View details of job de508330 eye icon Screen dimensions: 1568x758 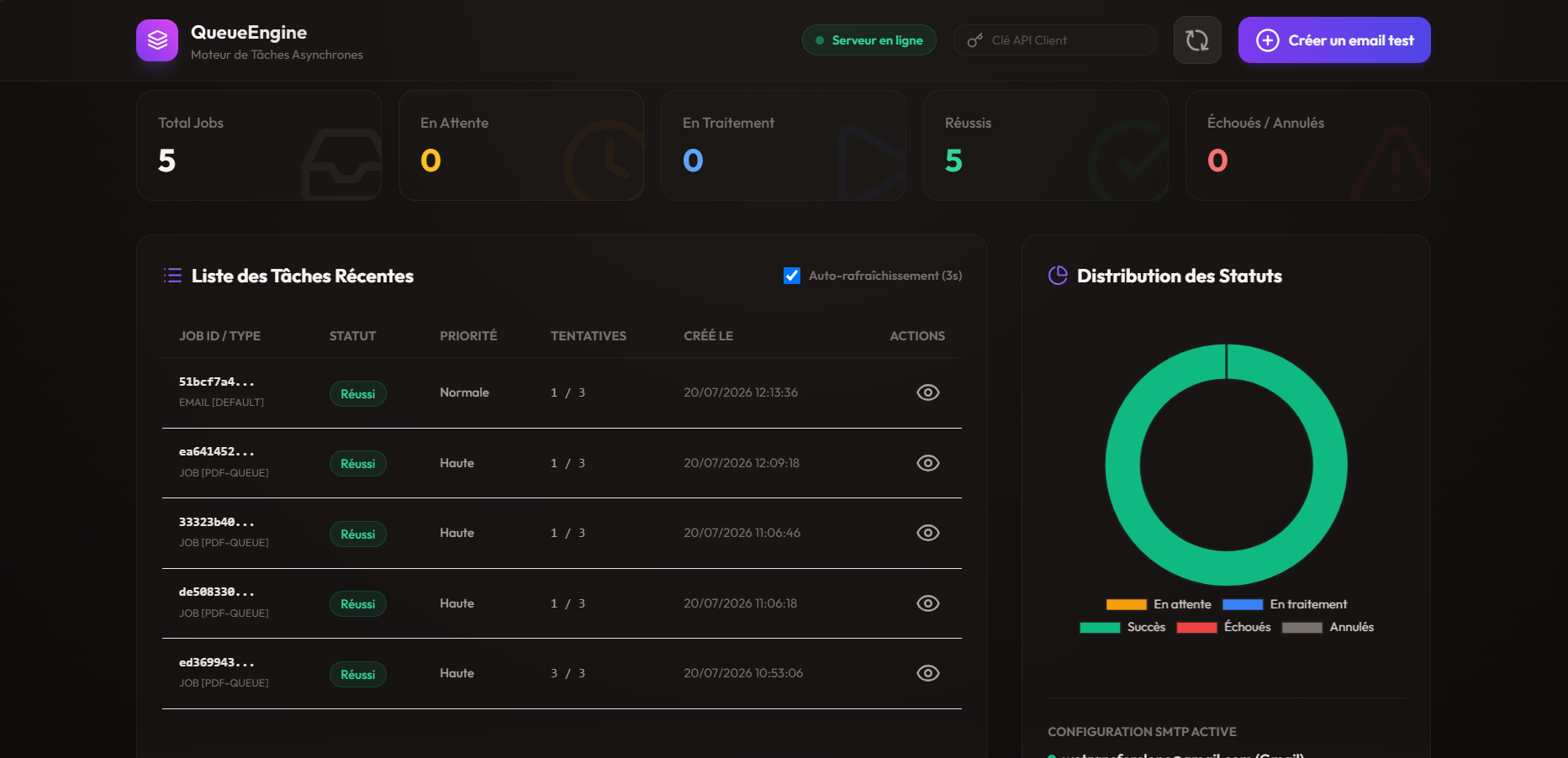point(927,603)
